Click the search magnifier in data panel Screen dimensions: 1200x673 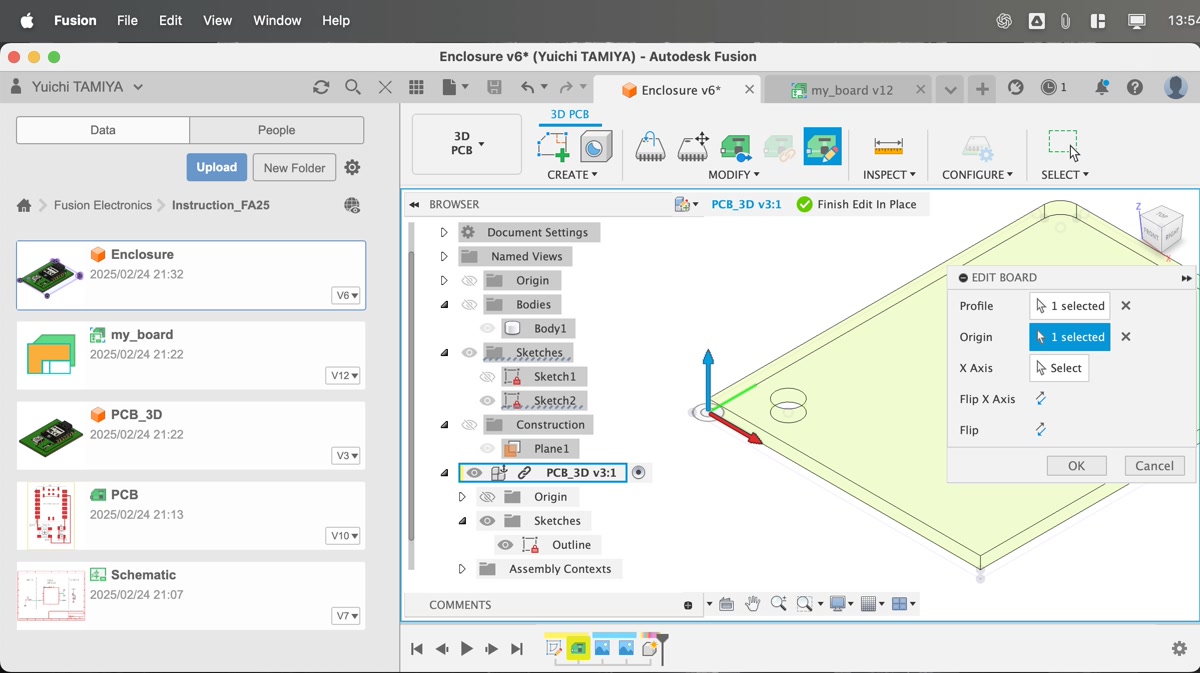353,87
